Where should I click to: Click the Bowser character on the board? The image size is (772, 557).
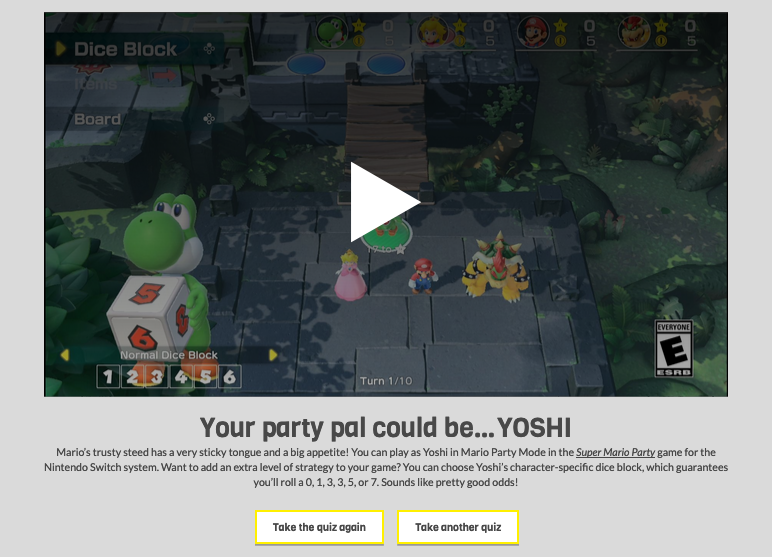click(495, 267)
